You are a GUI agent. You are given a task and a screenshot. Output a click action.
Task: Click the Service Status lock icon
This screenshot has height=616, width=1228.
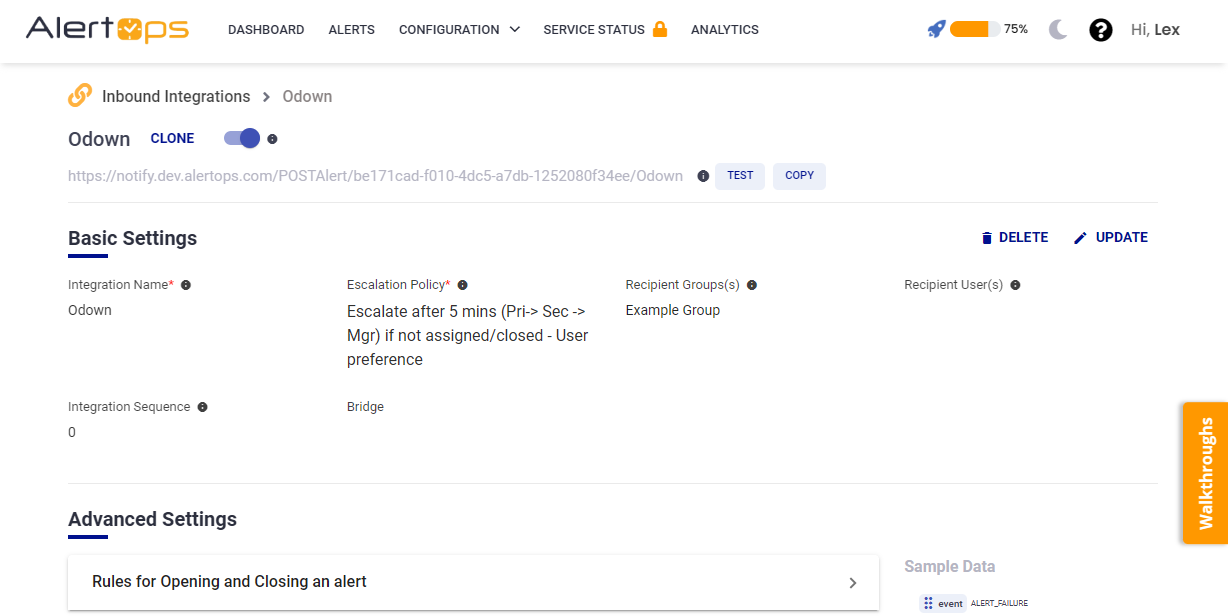tap(660, 29)
